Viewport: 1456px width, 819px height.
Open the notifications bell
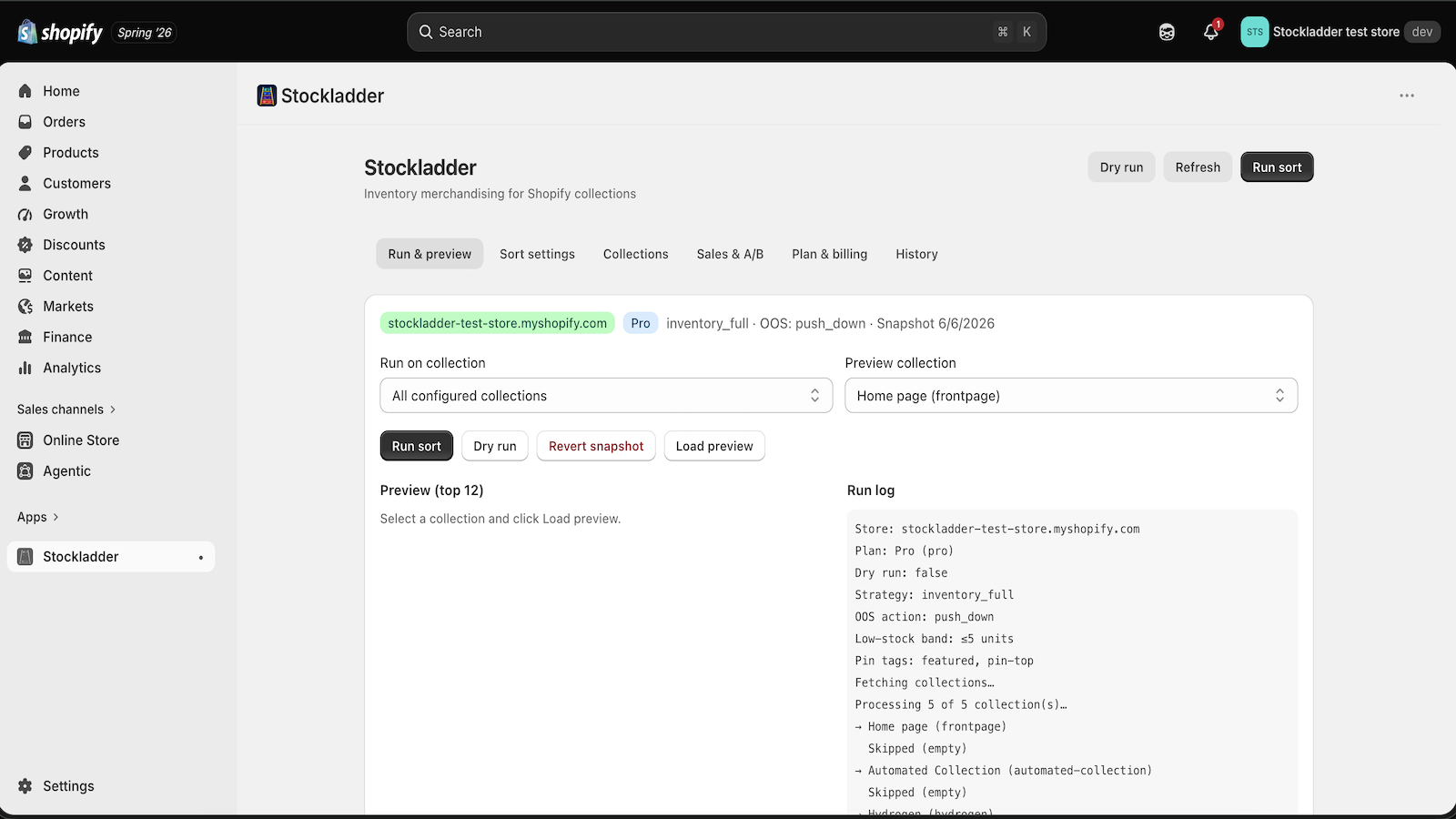pyautogui.click(x=1211, y=32)
